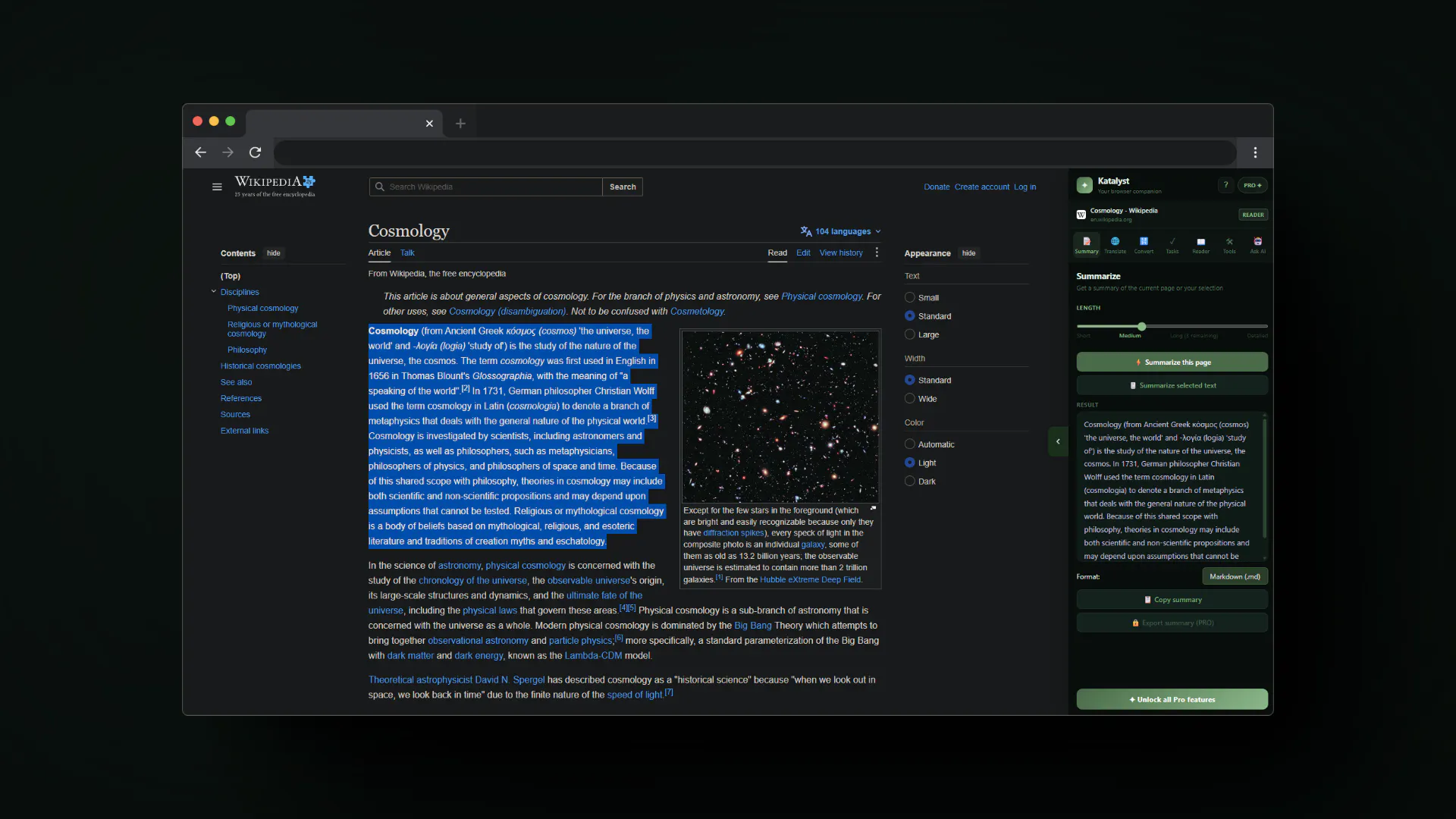The width and height of the screenshot is (1456, 819).
Task: Open the Donate link
Action: 937,187
